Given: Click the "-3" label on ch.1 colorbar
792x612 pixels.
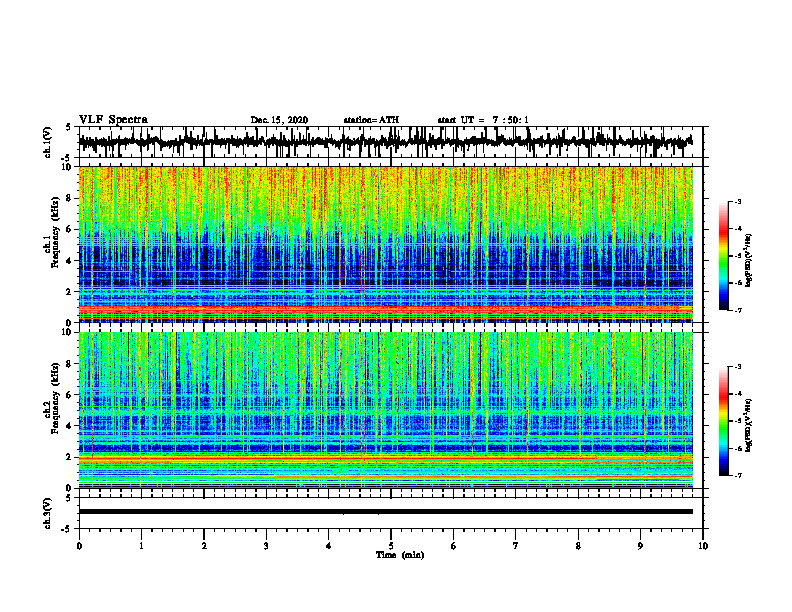Looking at the screenshot, I should point(737,202).
